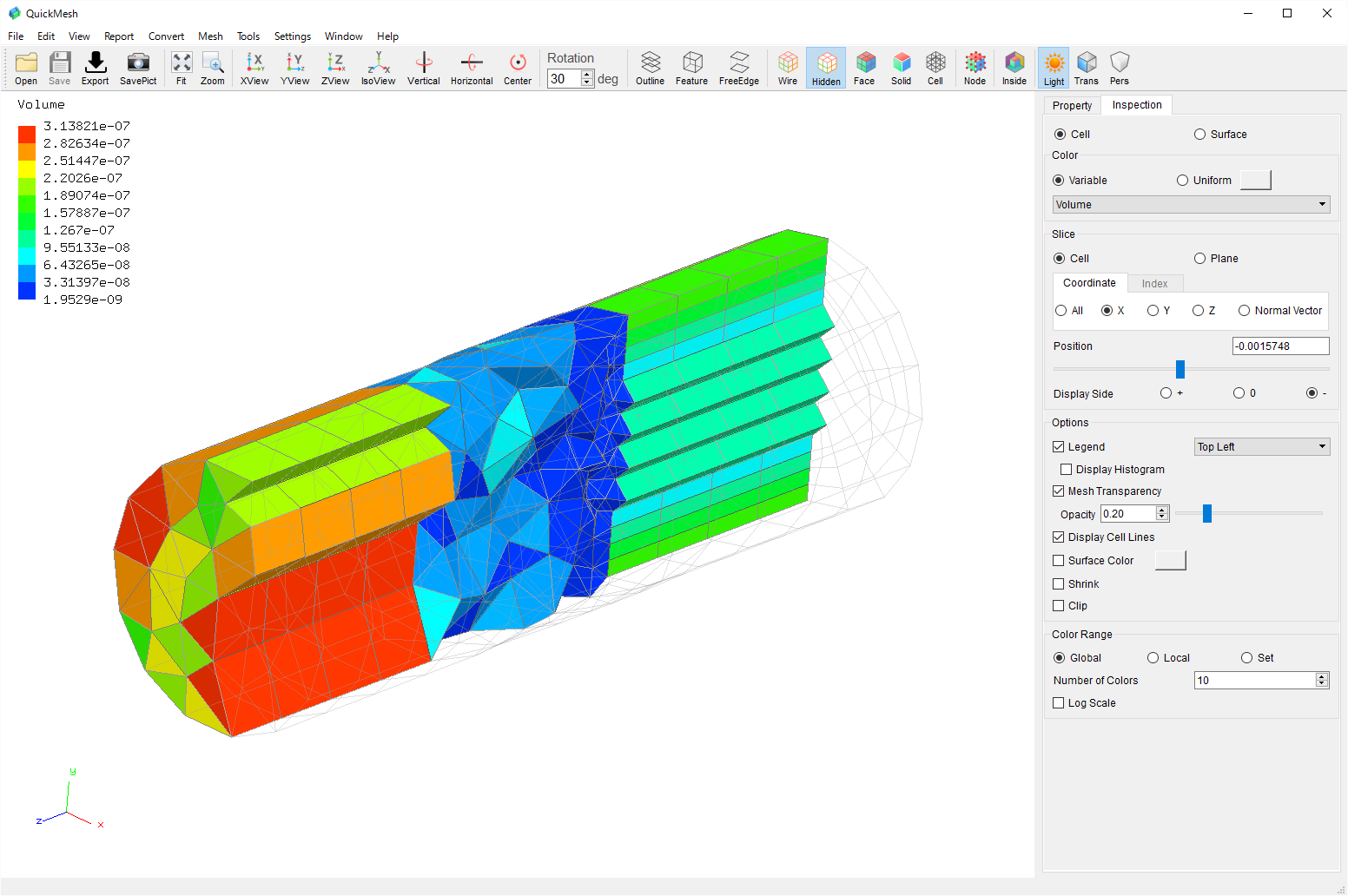Toggle Node display
This screenshot has width=1348, height=896.
975,68
